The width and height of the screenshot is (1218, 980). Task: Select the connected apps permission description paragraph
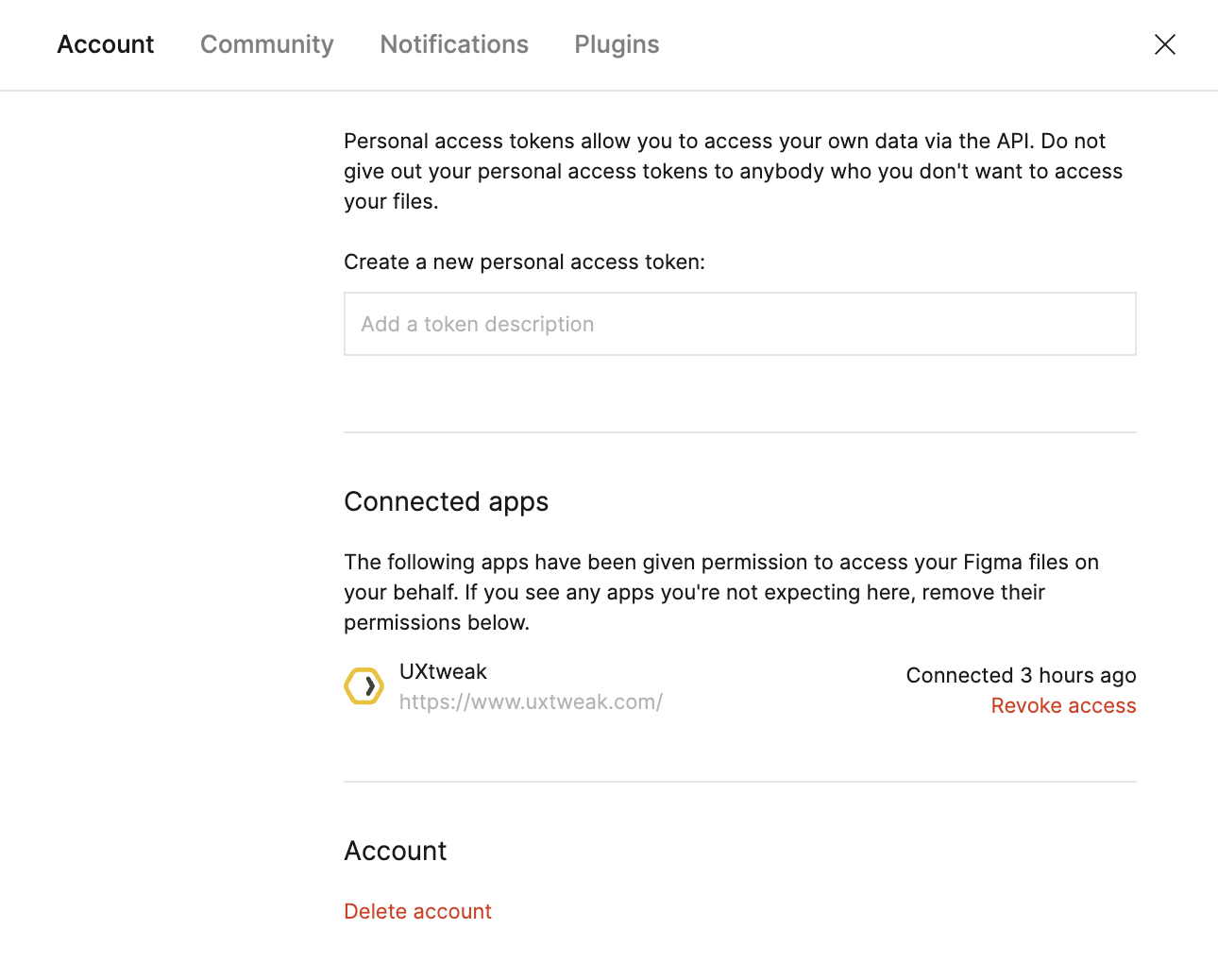pos(721,592)
